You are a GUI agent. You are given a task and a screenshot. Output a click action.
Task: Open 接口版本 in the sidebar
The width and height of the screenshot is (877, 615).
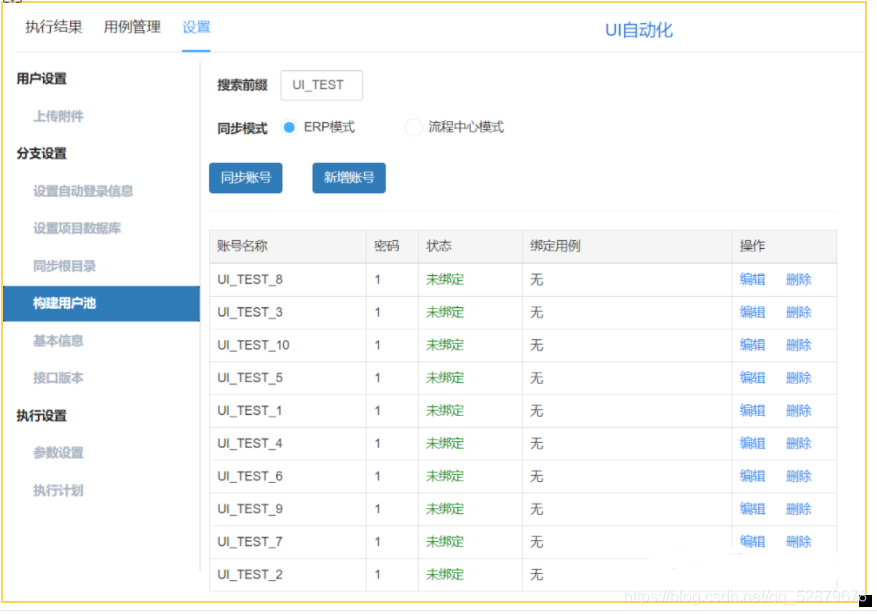tap(58, 378)
